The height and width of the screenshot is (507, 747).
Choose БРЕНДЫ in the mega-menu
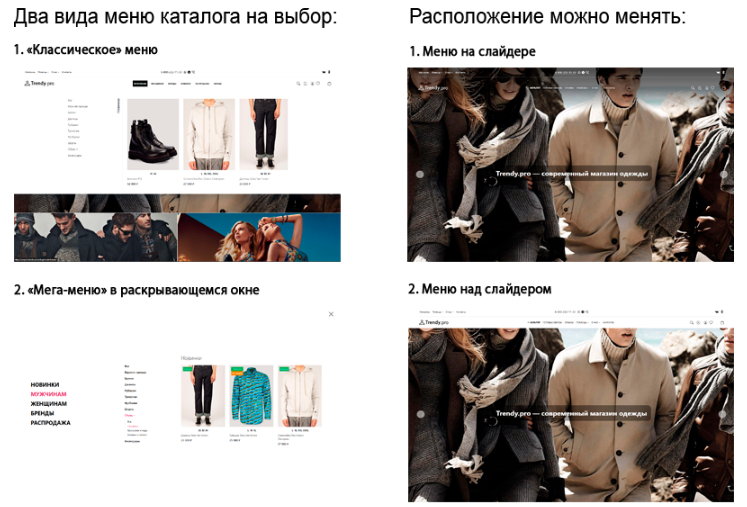[x=43, y=413]
